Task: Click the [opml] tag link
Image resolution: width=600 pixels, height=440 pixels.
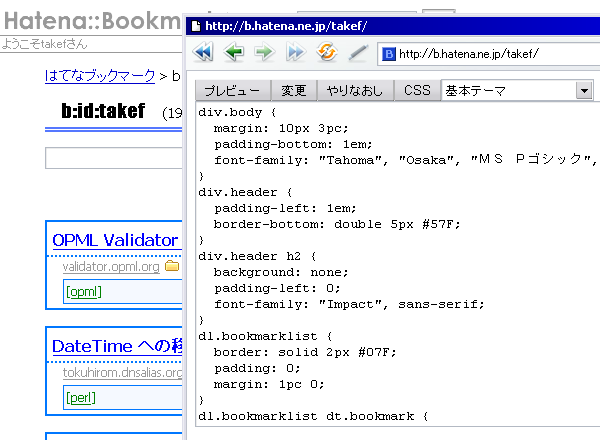Action: pos(84,292)
